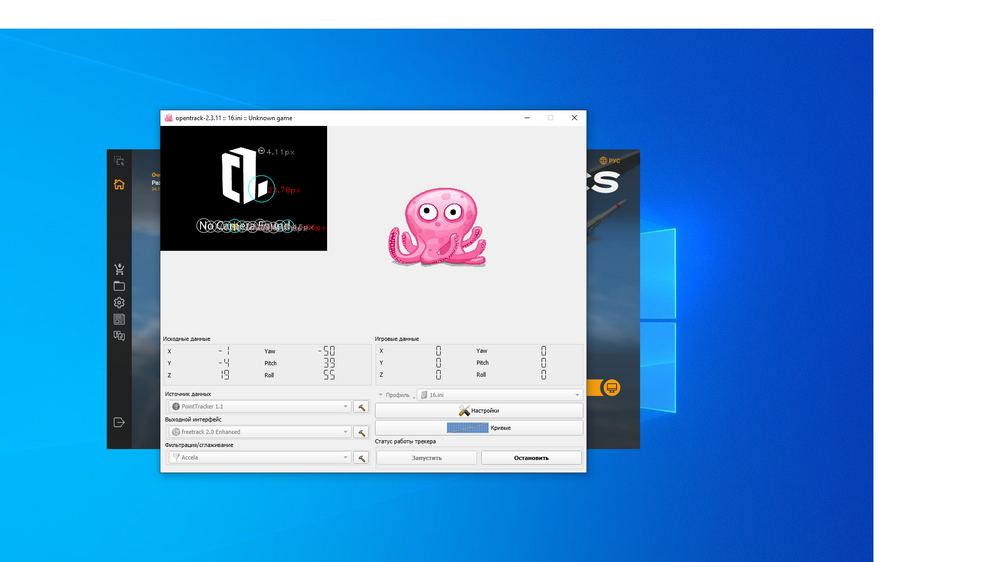Screen dimensions: 1000x562
Task: Open the Профиль menu button
Action: click(x=395, y=395)
